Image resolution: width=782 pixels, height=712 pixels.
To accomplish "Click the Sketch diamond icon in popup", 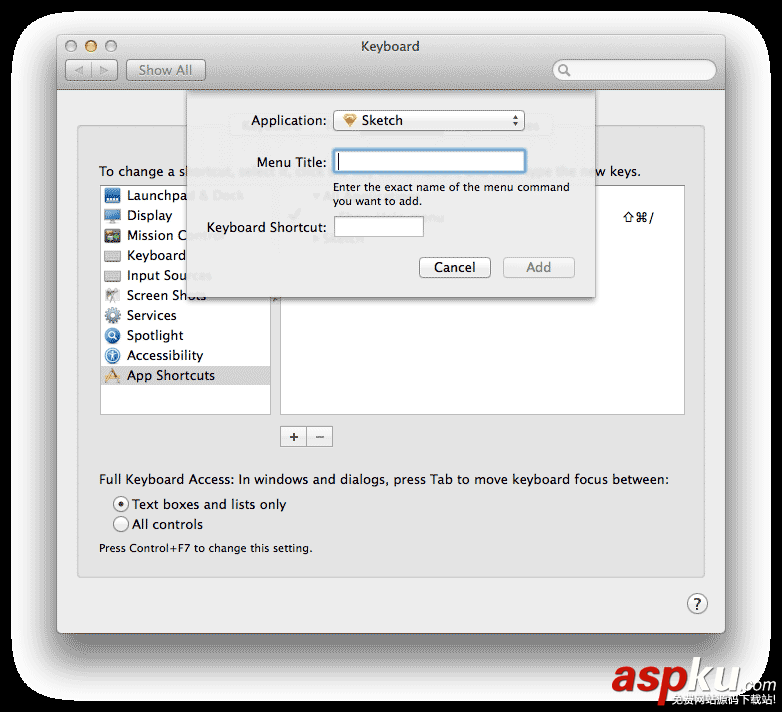I will (x=350, y=120).
